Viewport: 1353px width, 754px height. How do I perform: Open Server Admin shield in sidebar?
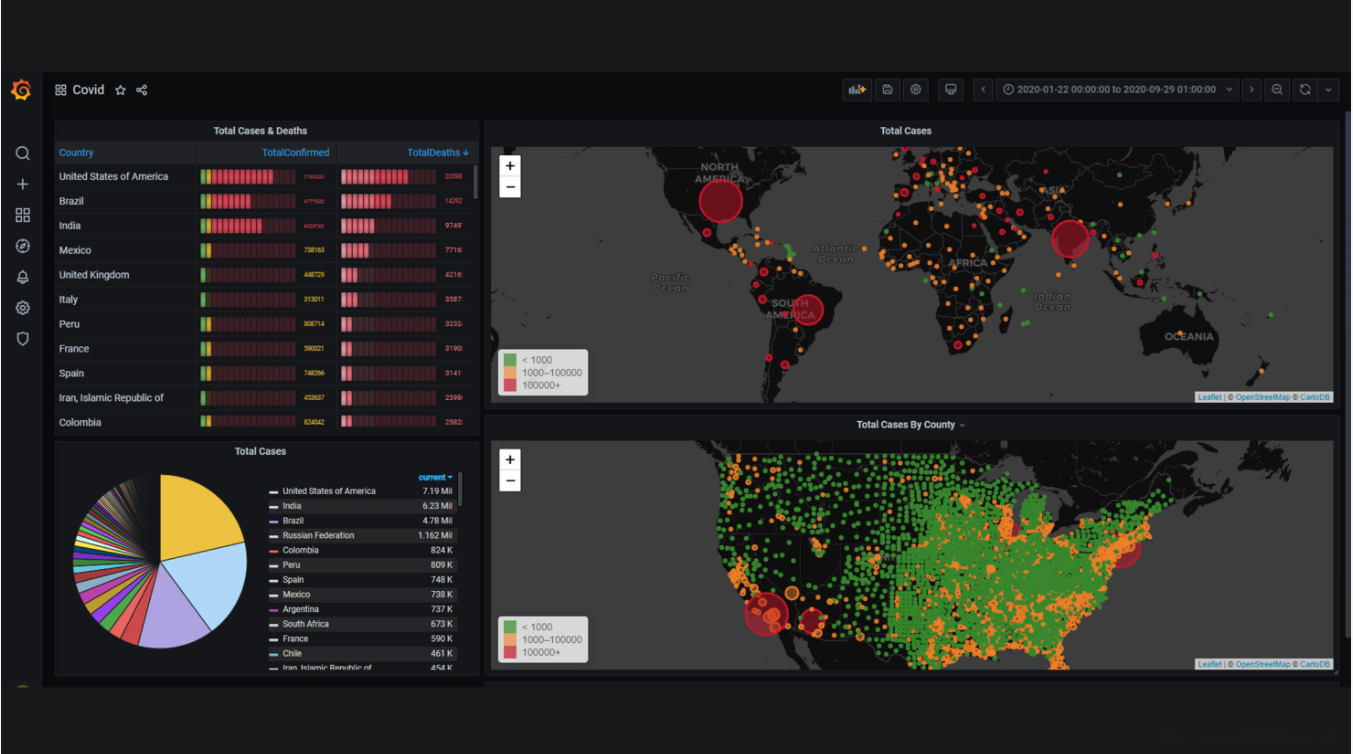pyautogui.click(x=22, y=339)
